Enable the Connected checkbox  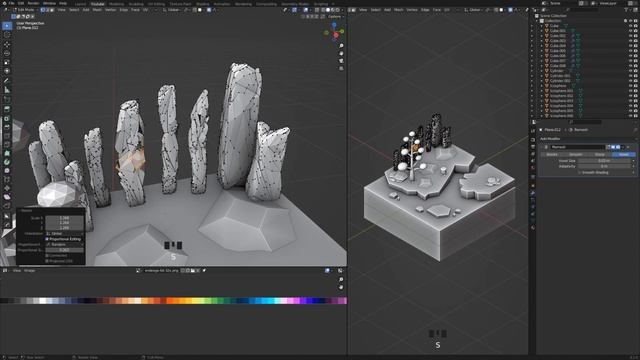47,256
